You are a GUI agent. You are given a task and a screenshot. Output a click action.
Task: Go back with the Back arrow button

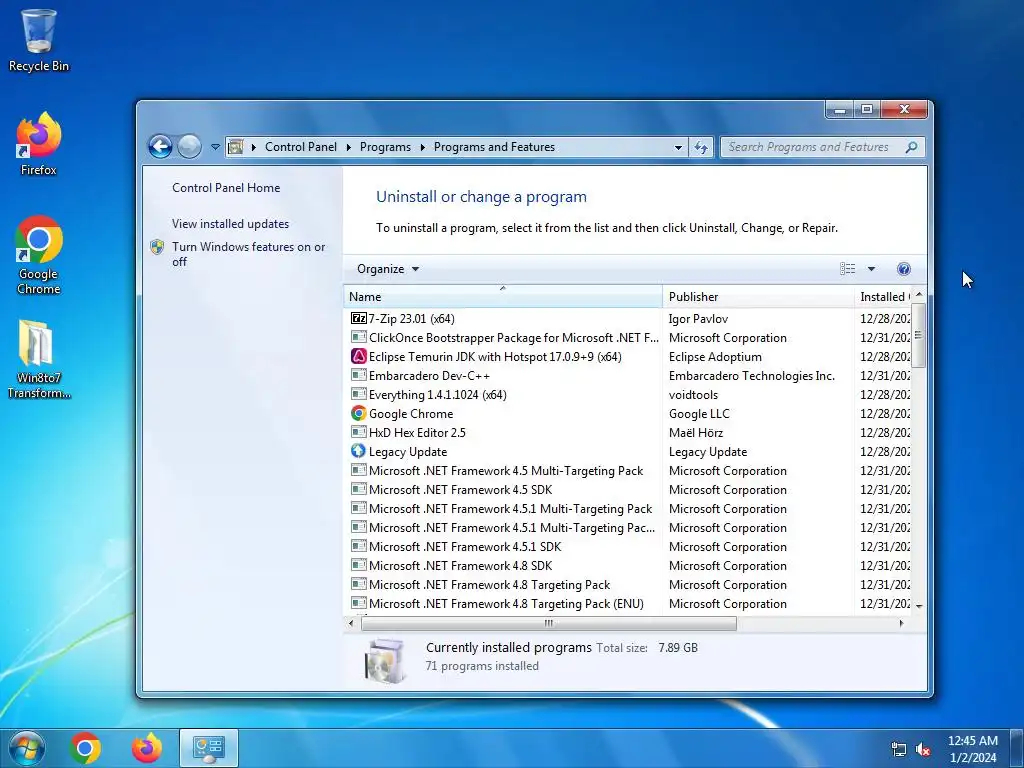click(x=160, y=147)
